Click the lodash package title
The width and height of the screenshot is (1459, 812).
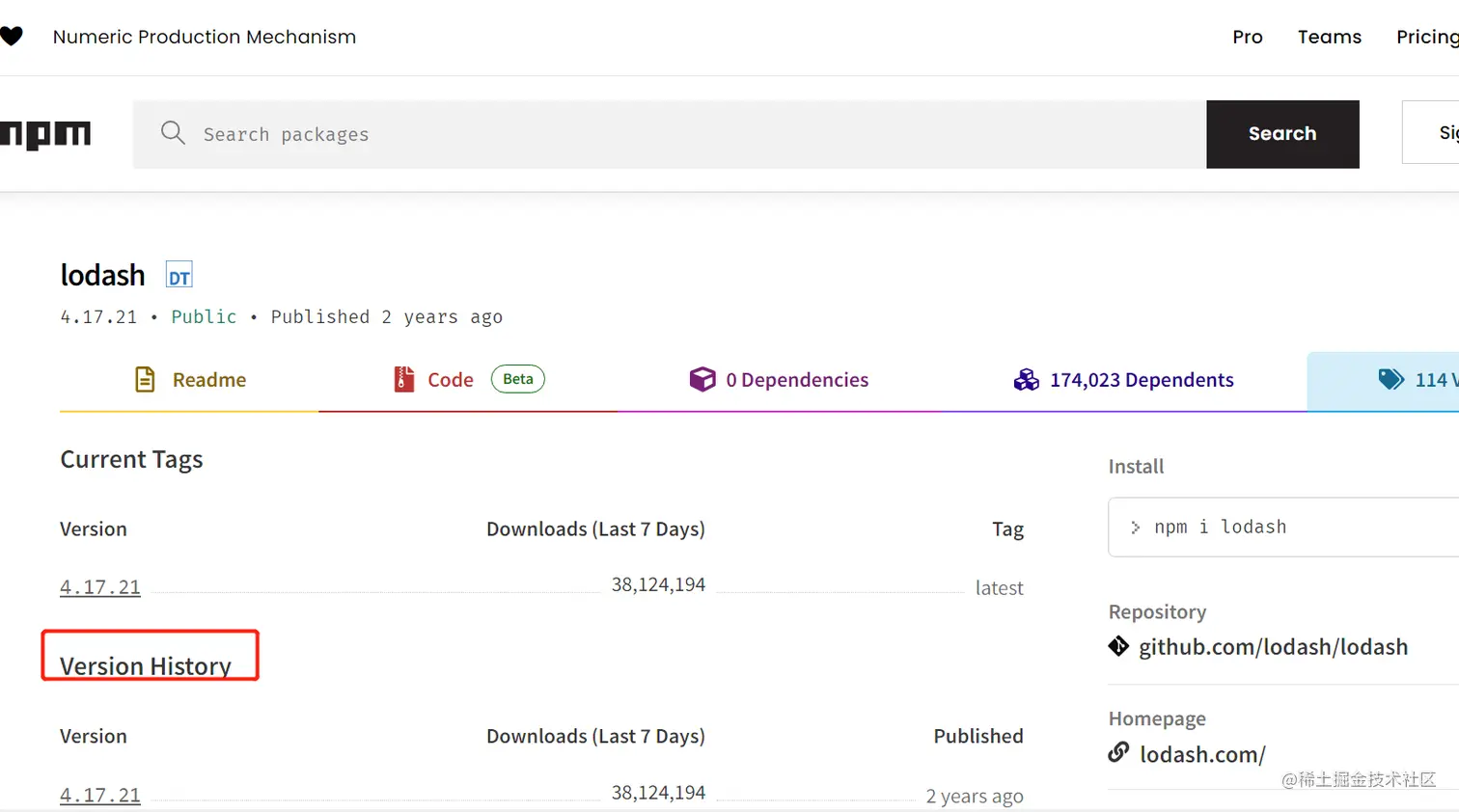coord(102,275)
